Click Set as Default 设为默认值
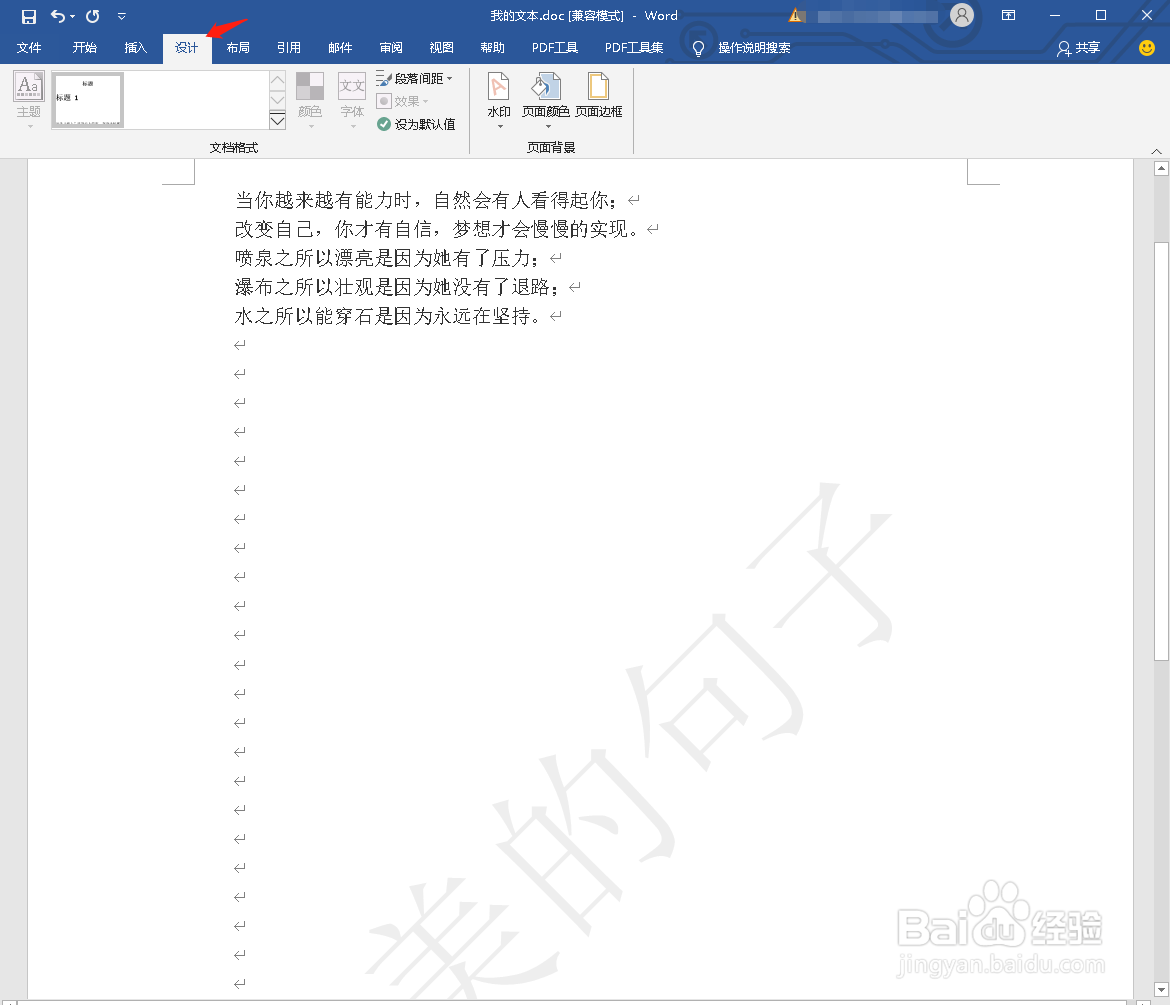1170x1005 pixels. pyautogui.click(x=416, y=124)
